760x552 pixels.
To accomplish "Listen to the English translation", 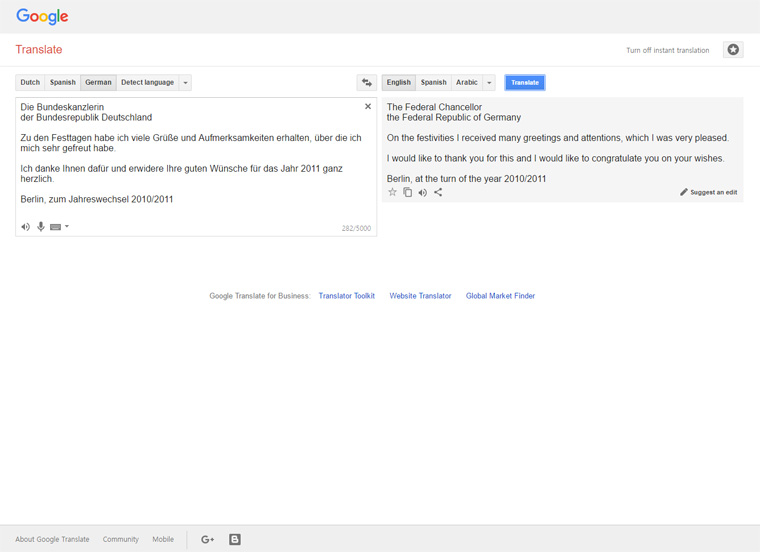I will [422, 192].
